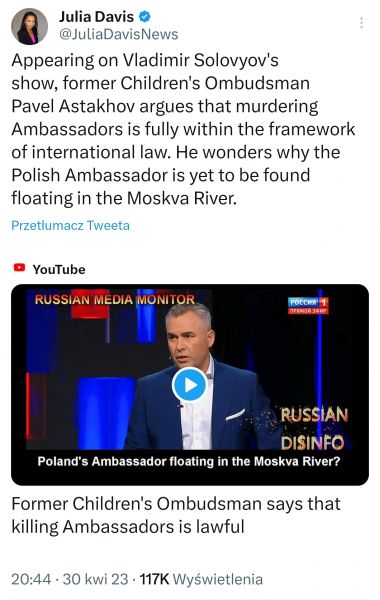Screen dimensions: 380x600
Task: Click the tweet body text
Action: click(183, 129)
